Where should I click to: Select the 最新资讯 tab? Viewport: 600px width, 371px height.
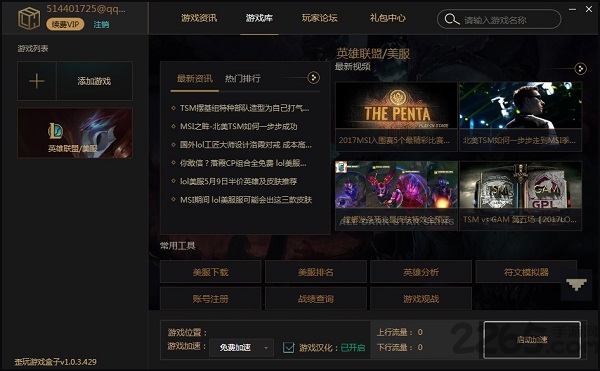[x=194, y=79]
